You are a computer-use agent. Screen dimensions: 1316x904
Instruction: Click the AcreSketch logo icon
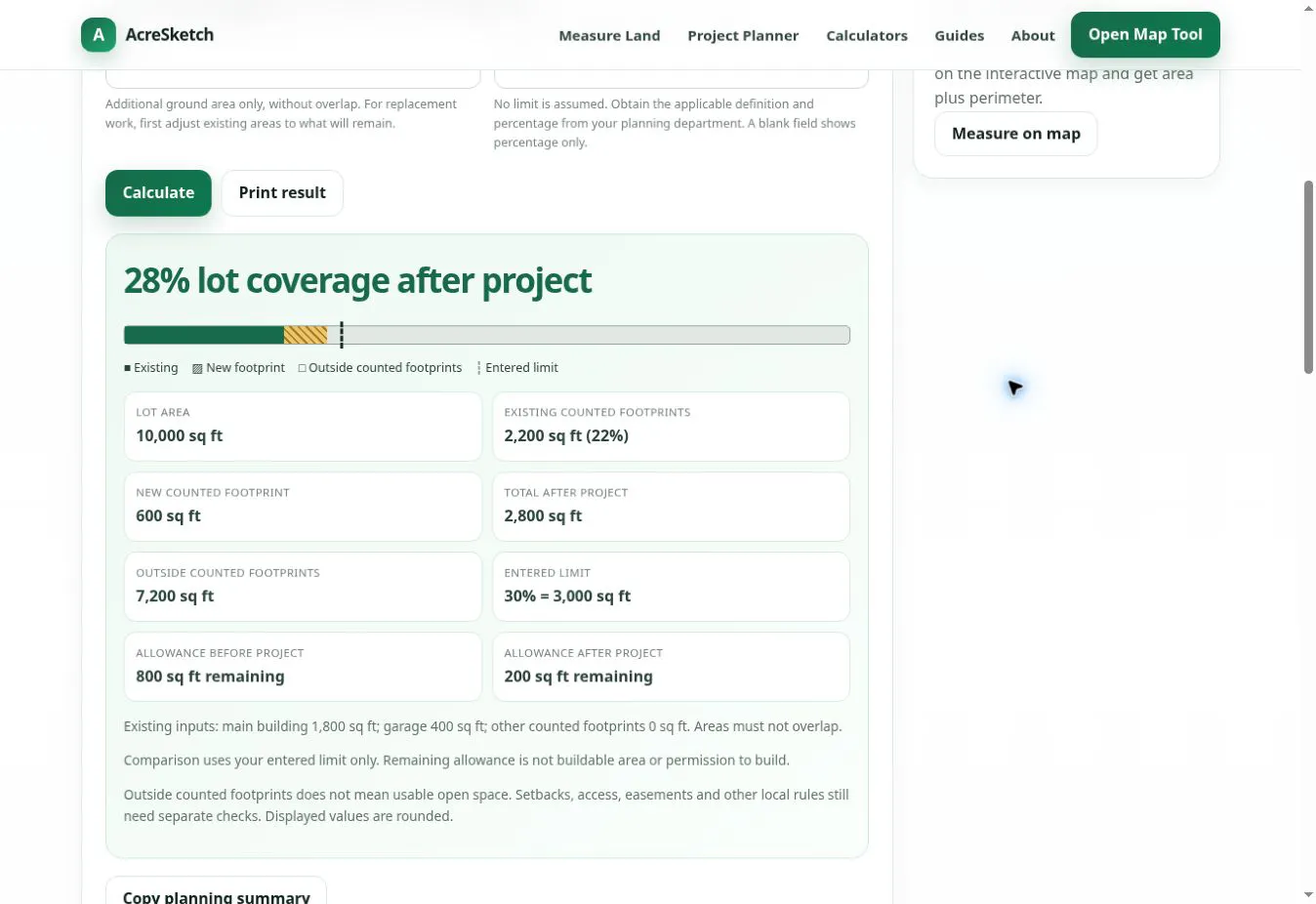[x=99, y=35]
